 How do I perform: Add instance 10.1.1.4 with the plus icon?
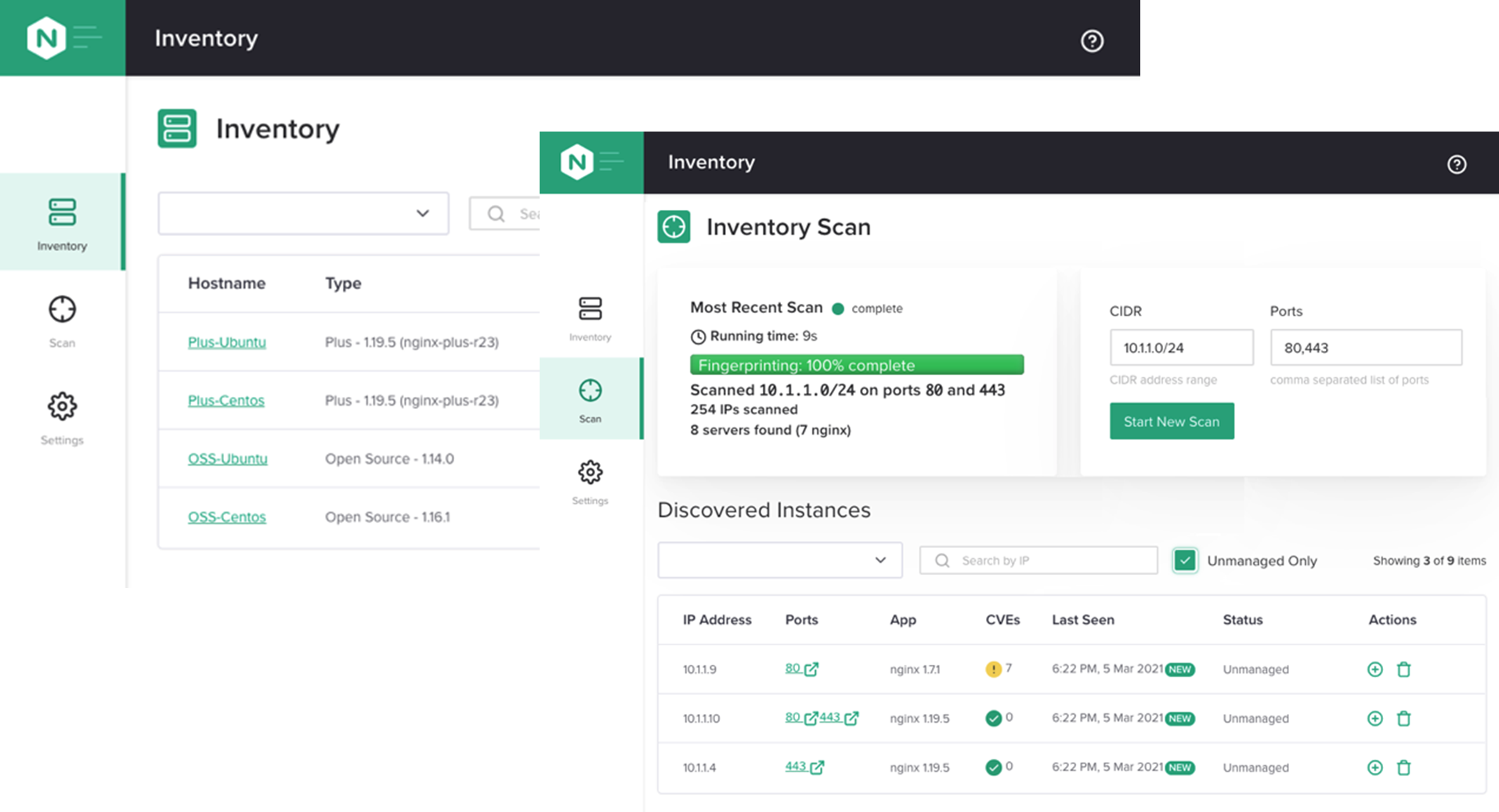pos(1374,767)
